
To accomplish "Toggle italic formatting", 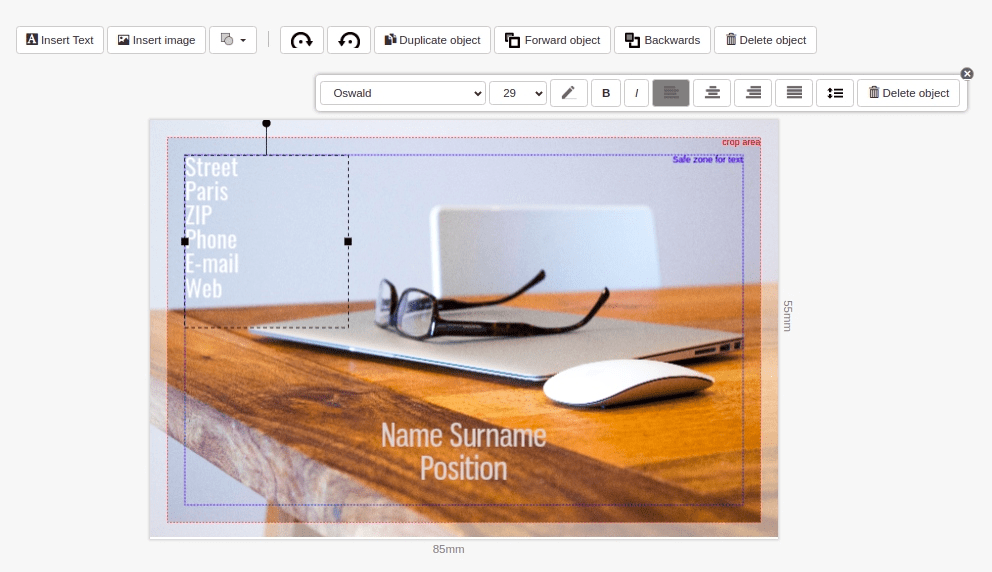I will pos(636,93).
